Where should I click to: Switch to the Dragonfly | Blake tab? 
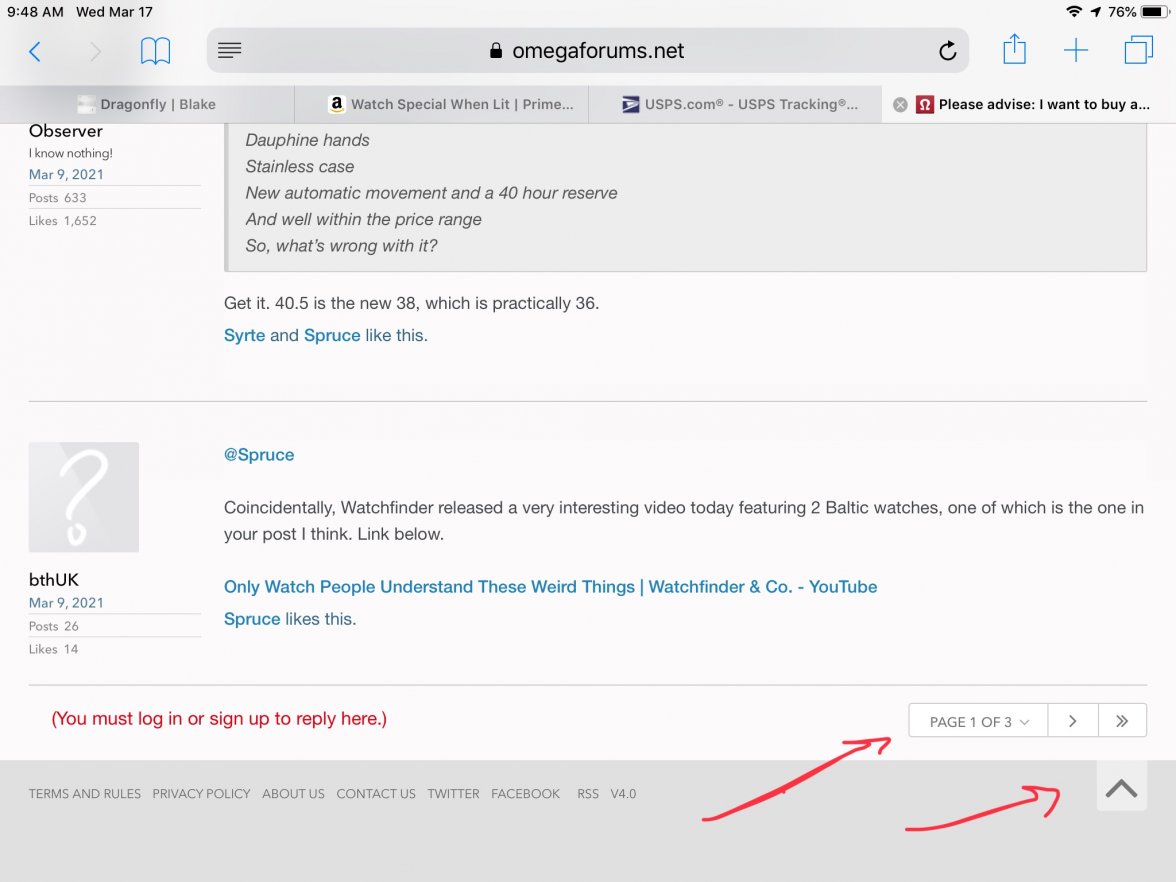pyautogui.click(x=148, y=104)
